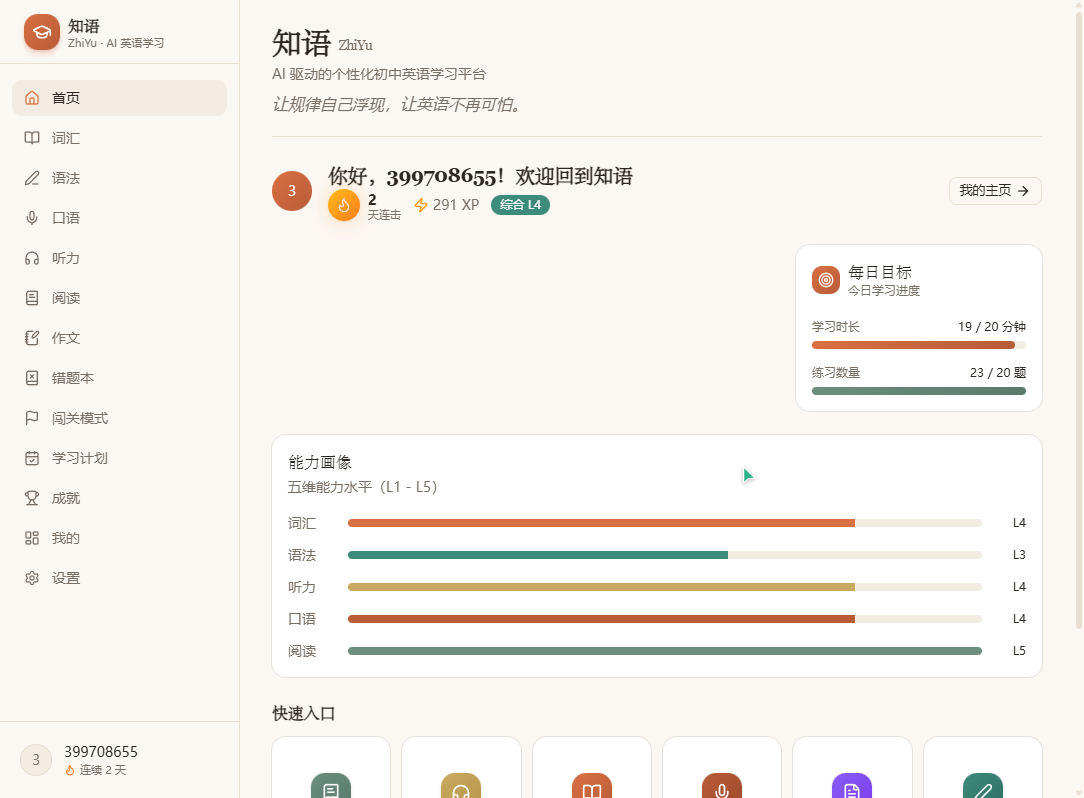Click the L5 label on 阅读 row

[x=1019, y=651]
